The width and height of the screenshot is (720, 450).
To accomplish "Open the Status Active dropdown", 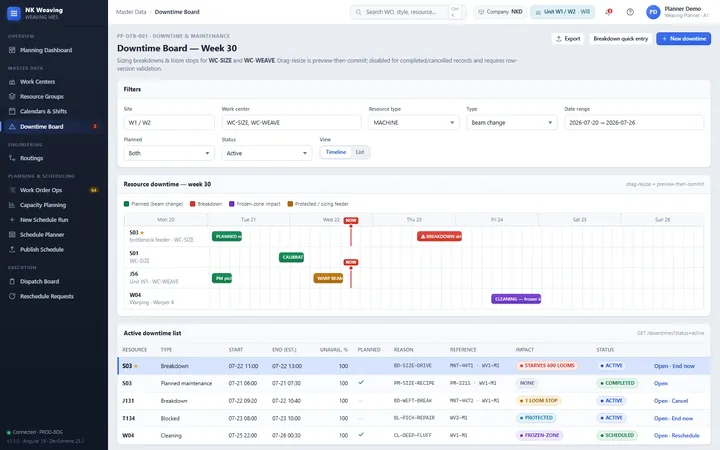I will (267, 153).
